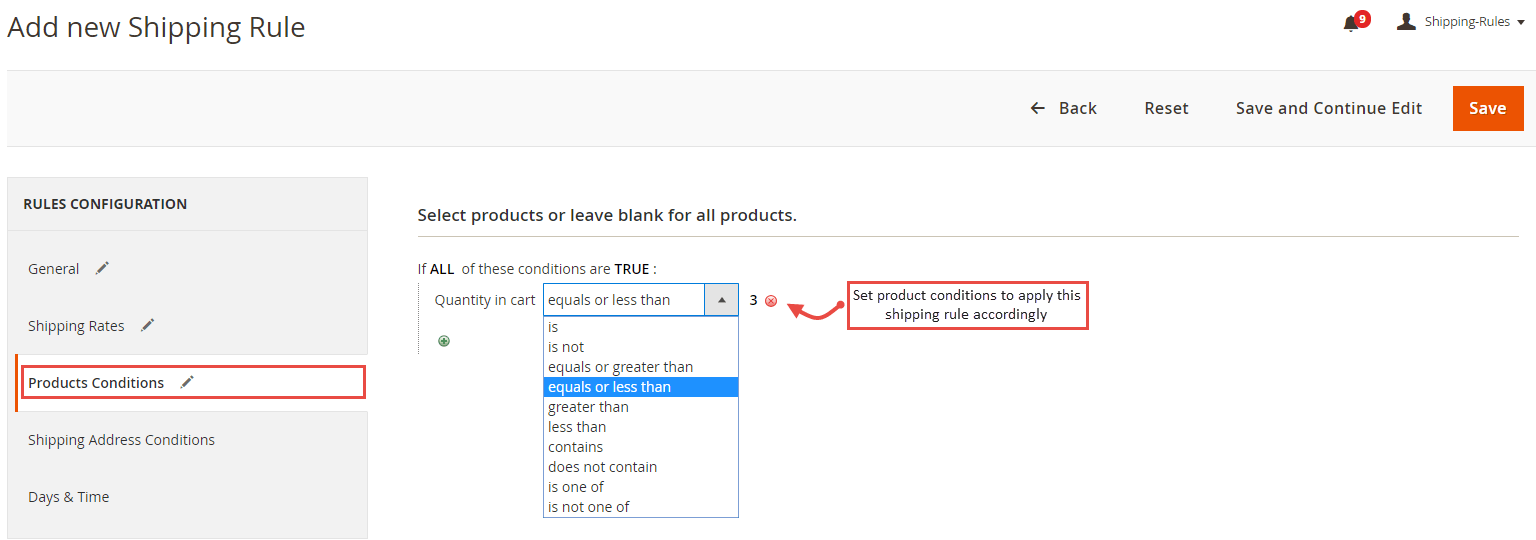Click the Back arrow button
Viewport: 1536px width, 540px height.
pyautogui.click(x=1063, y=108)
